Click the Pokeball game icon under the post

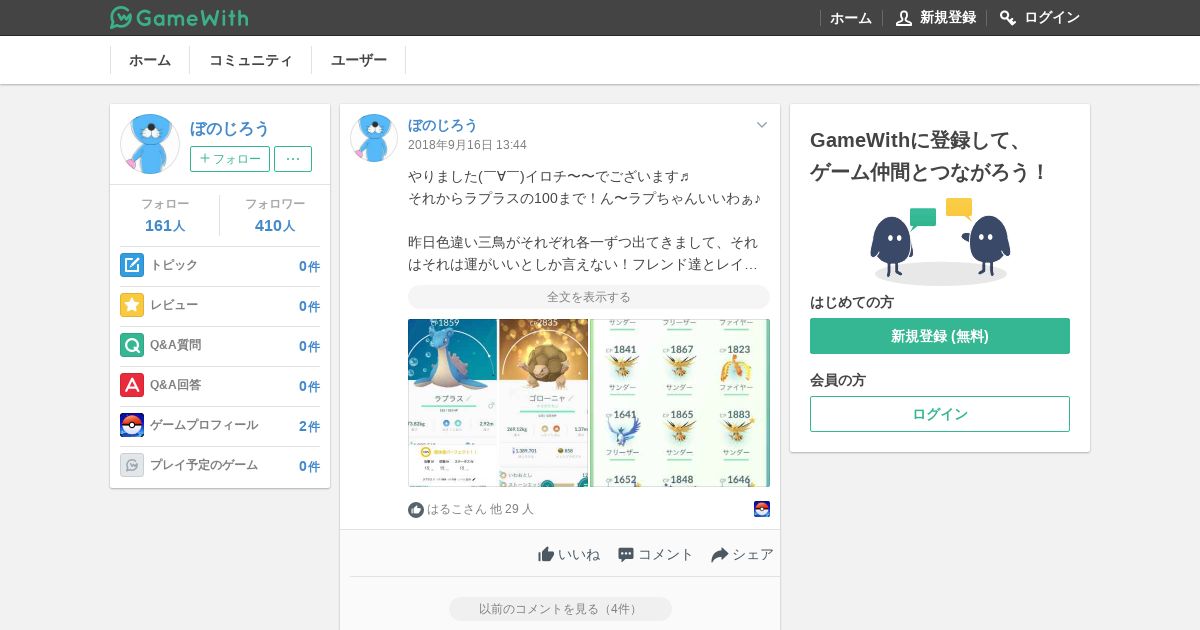(x=762, y=509)
